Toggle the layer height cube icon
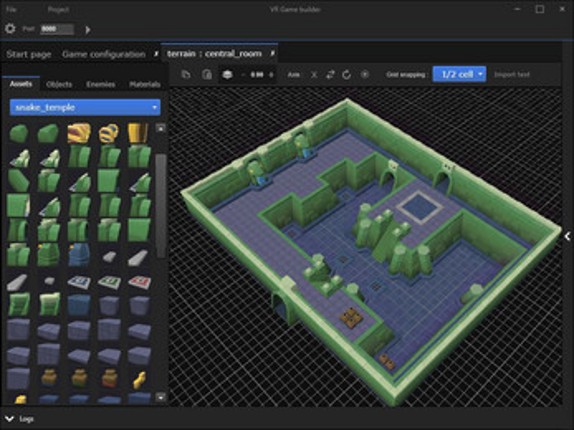This screenshot has height=430, width=574. 227,75
